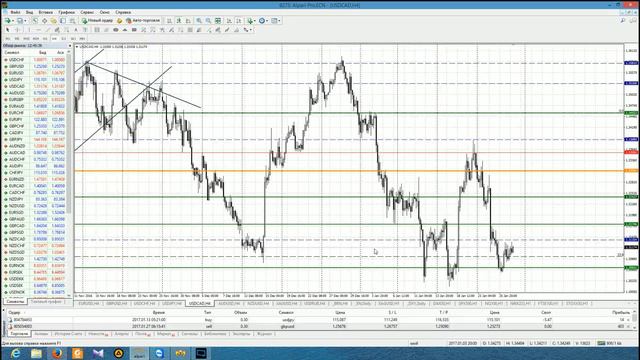Open the Profiles toolbar icon
Image resolution: width=640 pixels, height=360 pixels.
20,20
